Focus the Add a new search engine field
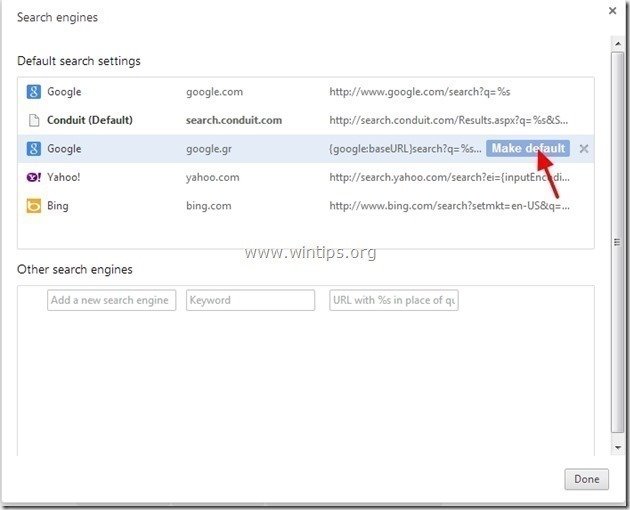Image resolution: width=630 pixels, height=510 pixels. (111, 300)
